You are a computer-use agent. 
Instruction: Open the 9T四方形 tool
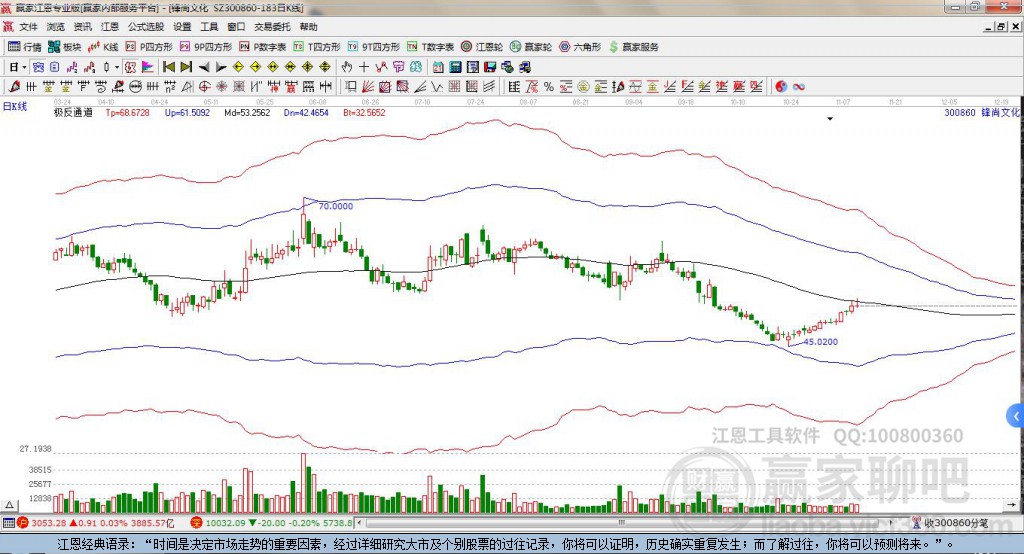click(x=374, y=47)
